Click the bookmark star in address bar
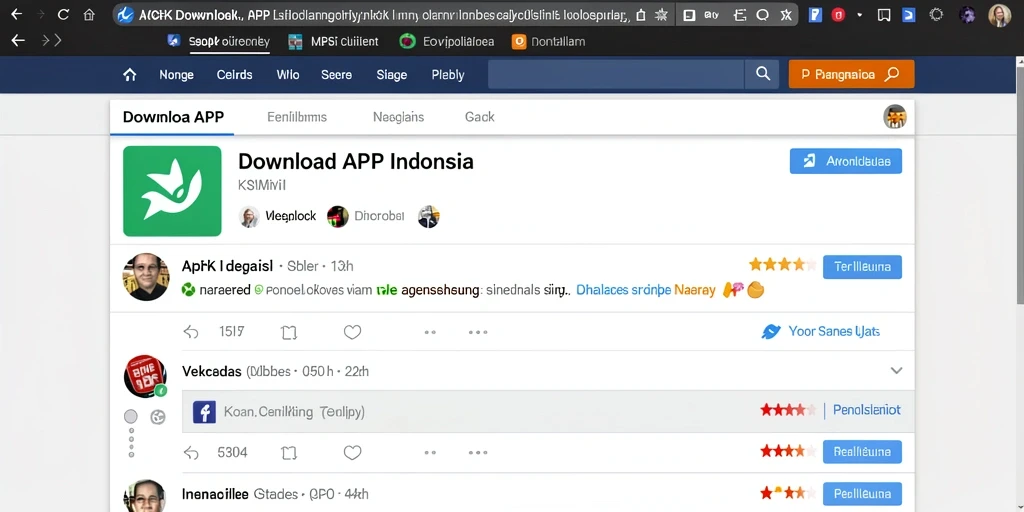This screenshot has width=1024, height=512. [x=661, y=15]
